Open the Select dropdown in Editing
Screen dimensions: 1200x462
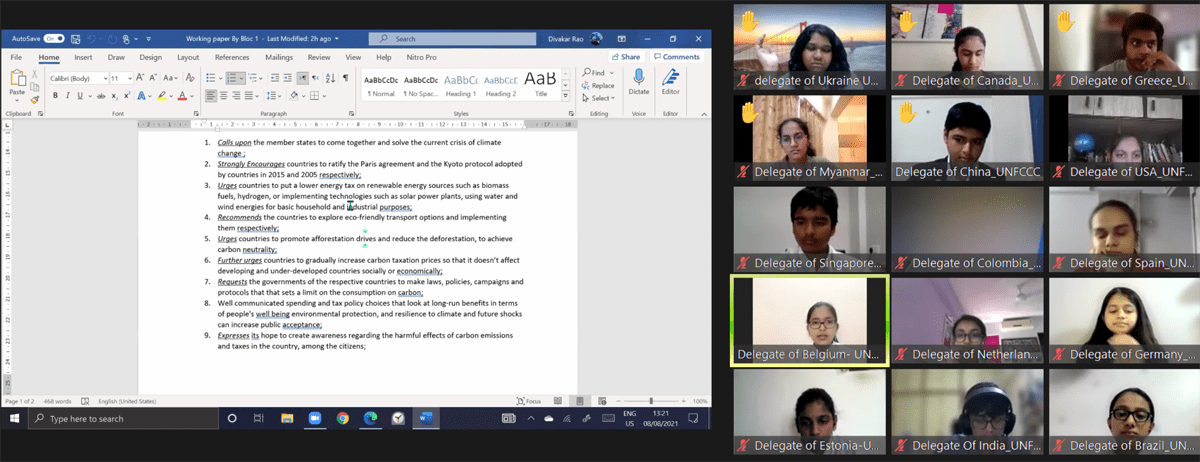[x=598, y=98]
